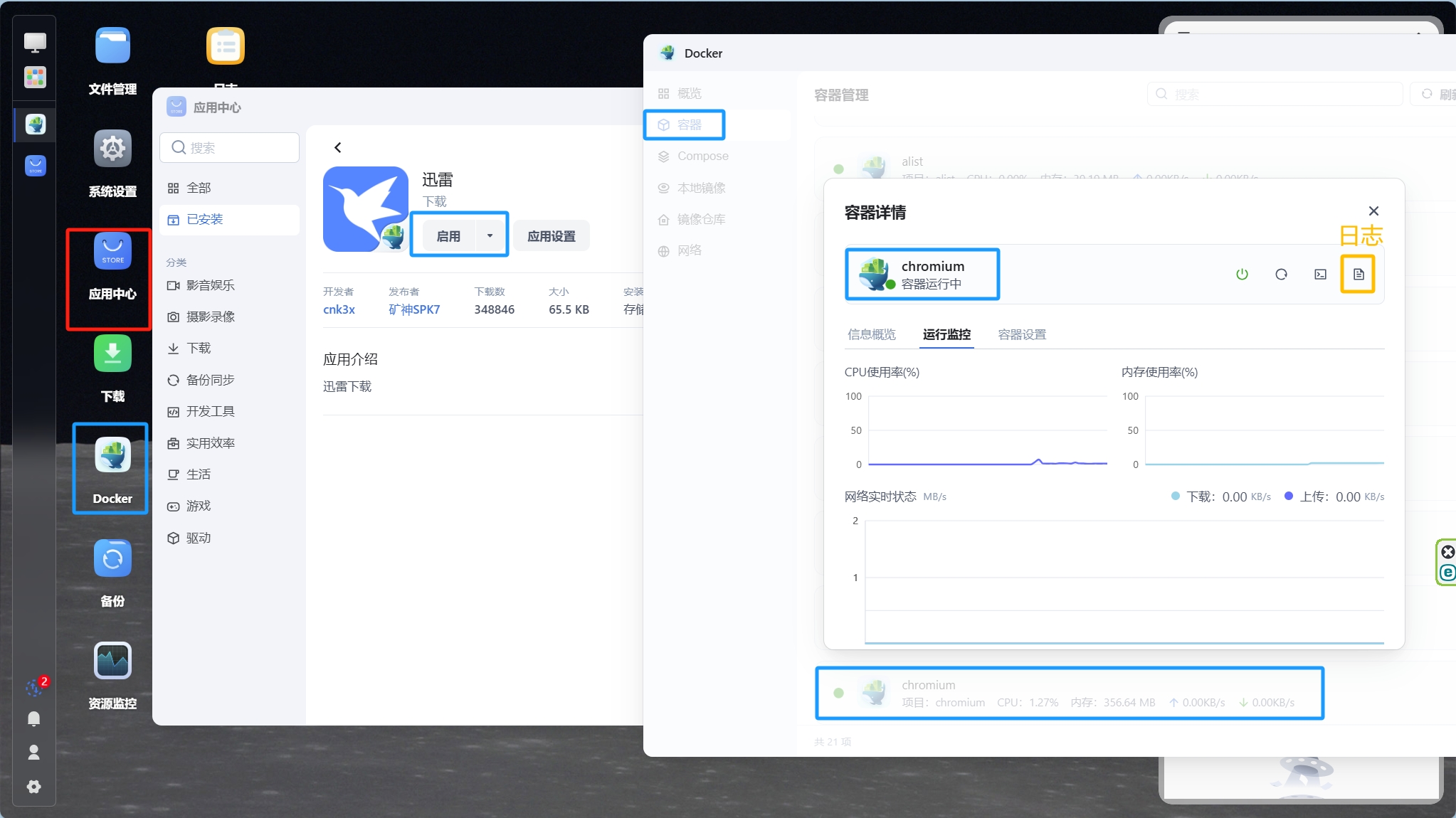Select 实用效率 category
Screen dimensions: 1456x818
point(229,443)
